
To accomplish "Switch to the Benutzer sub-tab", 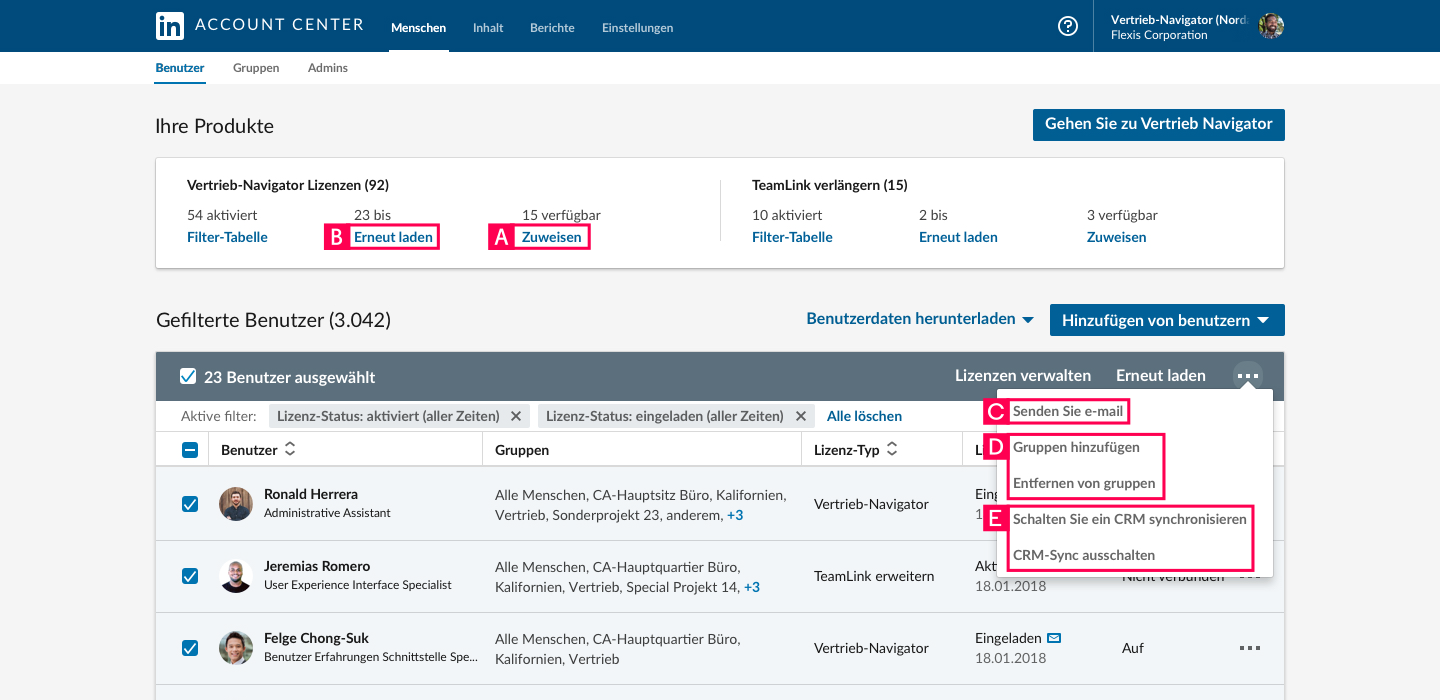I will tap(180, 68).
